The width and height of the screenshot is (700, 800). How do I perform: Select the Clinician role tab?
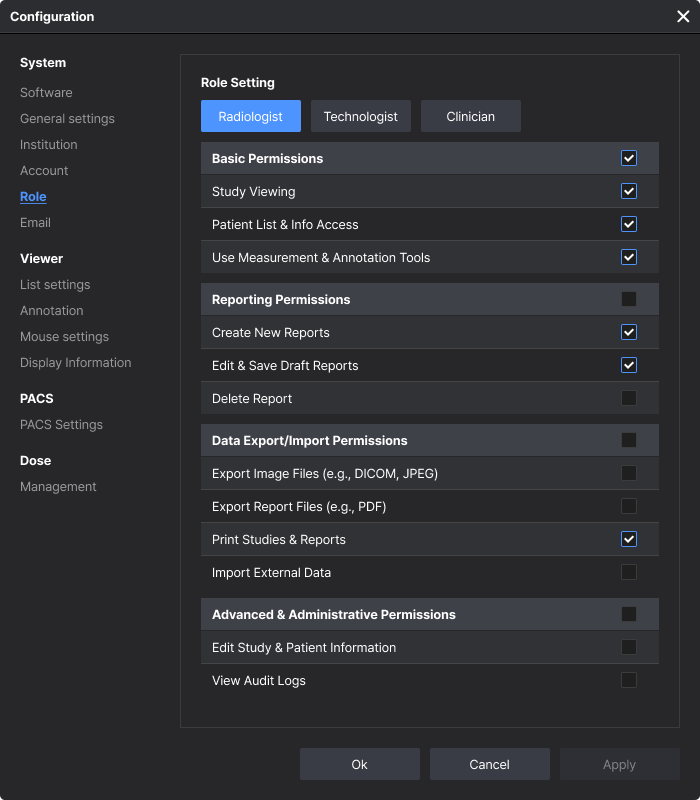470,116
